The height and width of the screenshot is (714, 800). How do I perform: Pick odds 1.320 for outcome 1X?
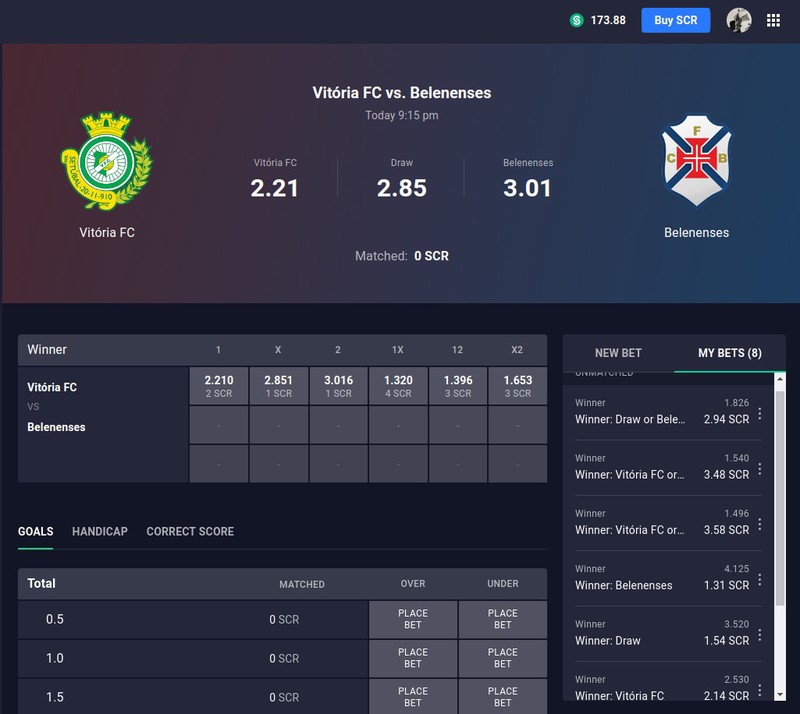(398, 386)
